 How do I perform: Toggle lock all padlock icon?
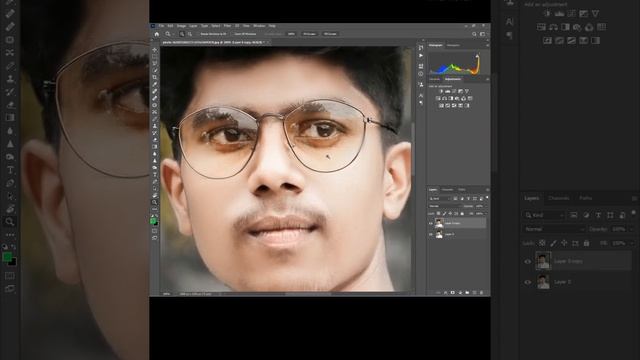coord(462,213)
